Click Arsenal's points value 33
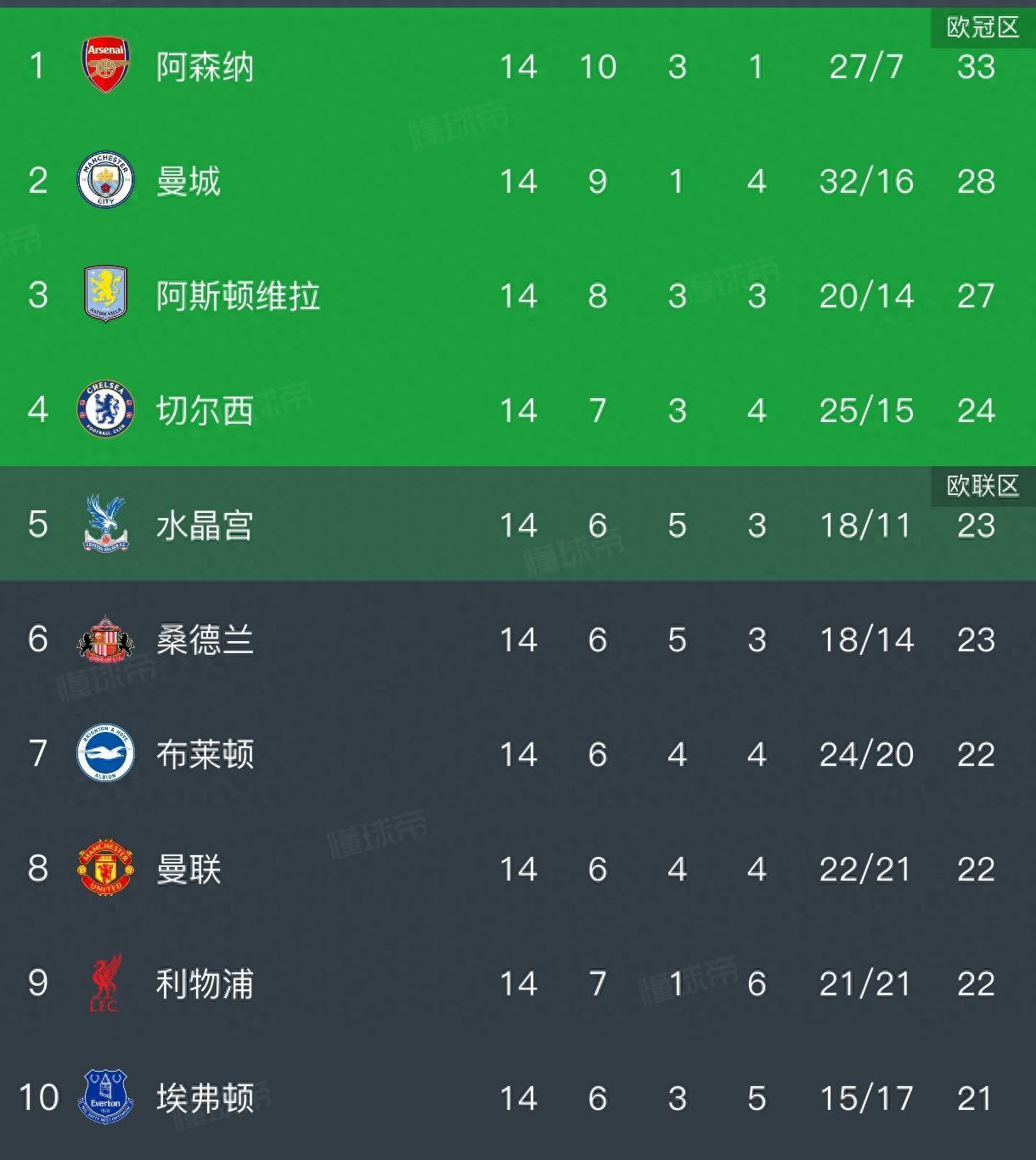 tap(977, 65)
